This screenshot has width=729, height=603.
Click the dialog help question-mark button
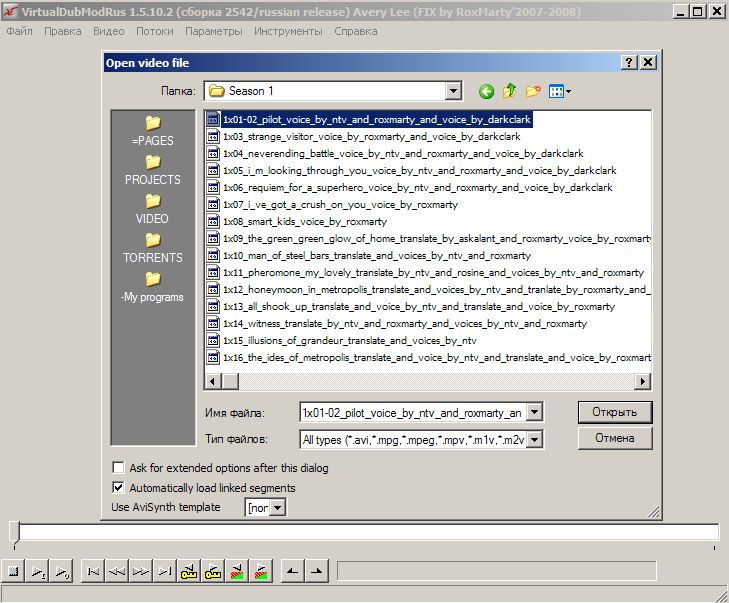(x=629, y=62)
